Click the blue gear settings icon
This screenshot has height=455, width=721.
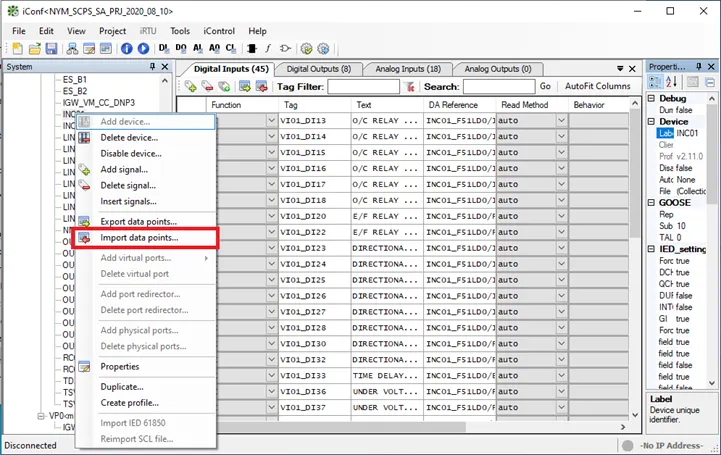click(x=324, y=48)
